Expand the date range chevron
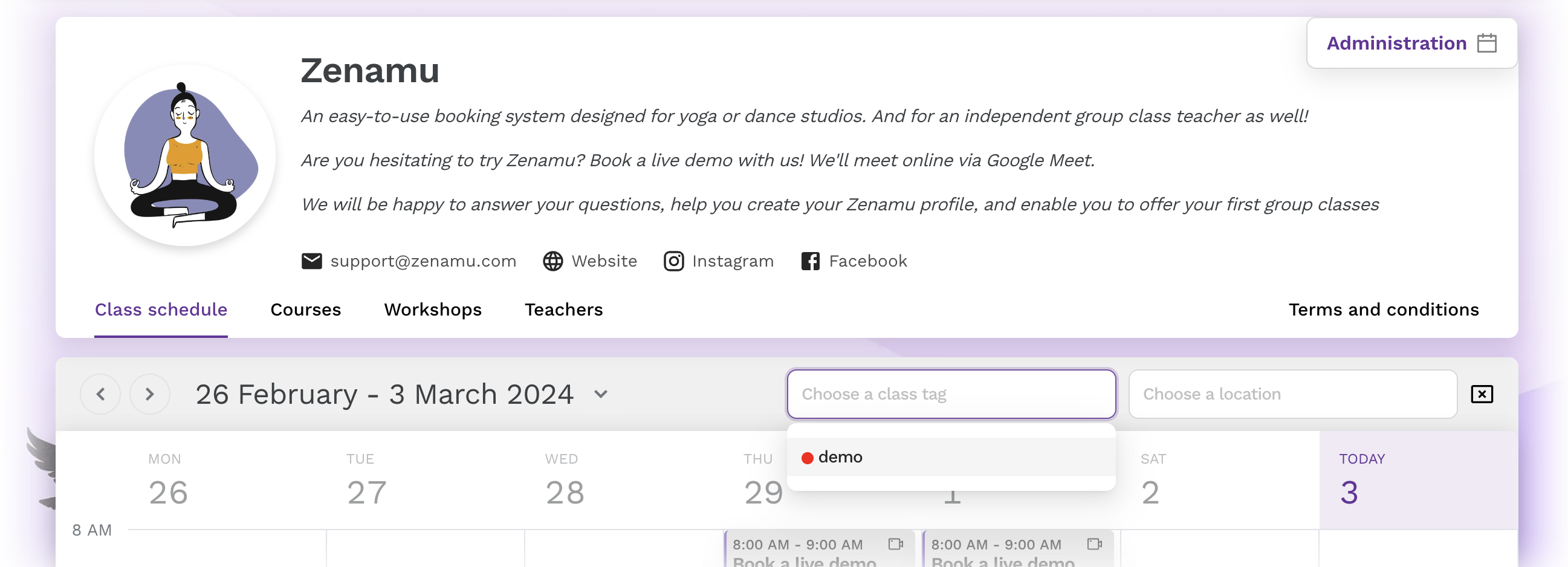This screenshot has width=1568, height=567. point(601,394)
